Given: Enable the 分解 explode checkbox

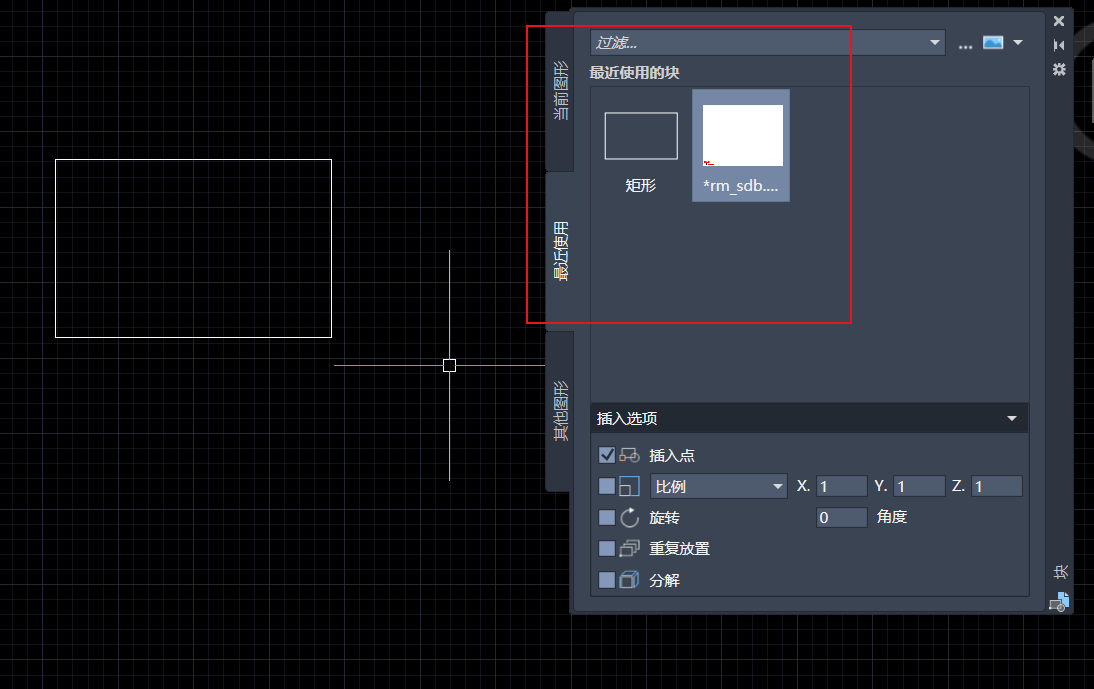Looking at the screenshot, I should [607, 580].
